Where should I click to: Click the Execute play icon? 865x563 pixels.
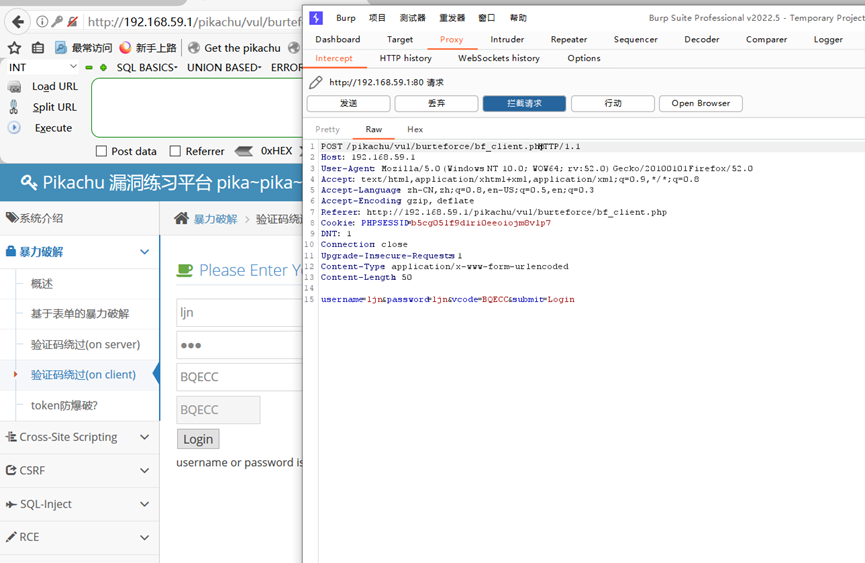coord(14,127)
